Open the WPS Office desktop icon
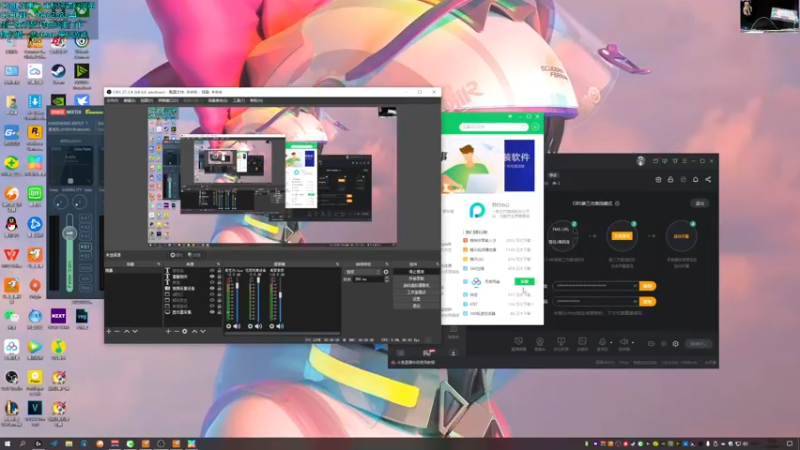The height and width of the screenshot is (450, 800). tap(11, 256)
